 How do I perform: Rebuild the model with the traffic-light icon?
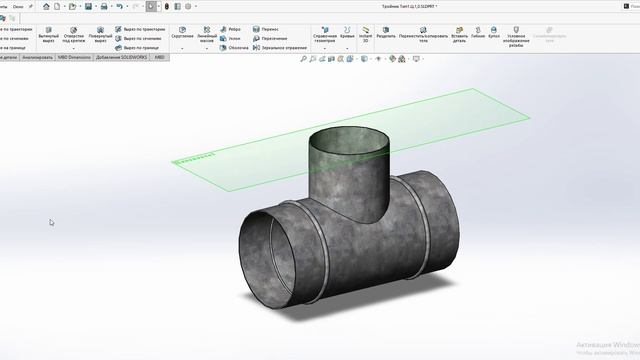pos(167,6)
